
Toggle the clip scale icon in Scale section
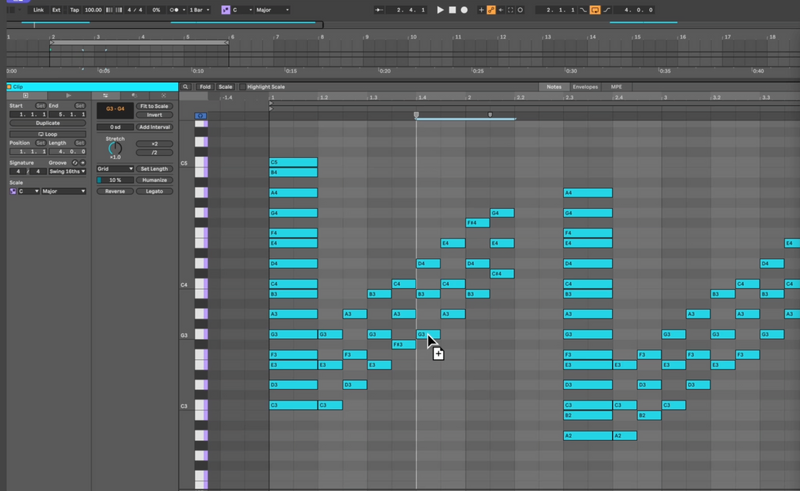point(13,191)
